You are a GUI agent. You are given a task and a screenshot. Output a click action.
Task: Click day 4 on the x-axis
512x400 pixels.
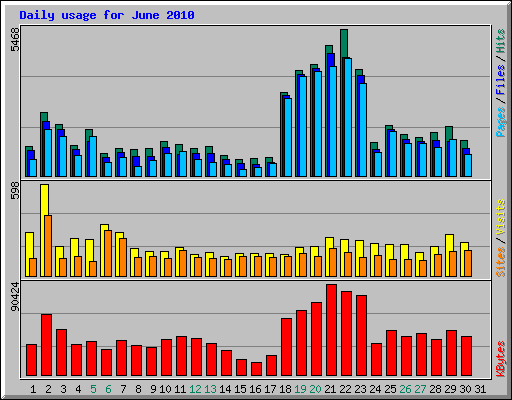point(78,389)
